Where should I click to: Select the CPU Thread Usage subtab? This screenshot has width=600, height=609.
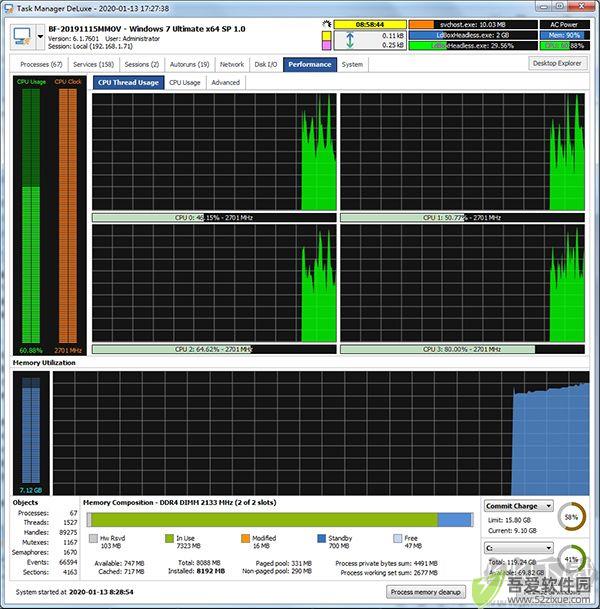(x=129, y=82)
